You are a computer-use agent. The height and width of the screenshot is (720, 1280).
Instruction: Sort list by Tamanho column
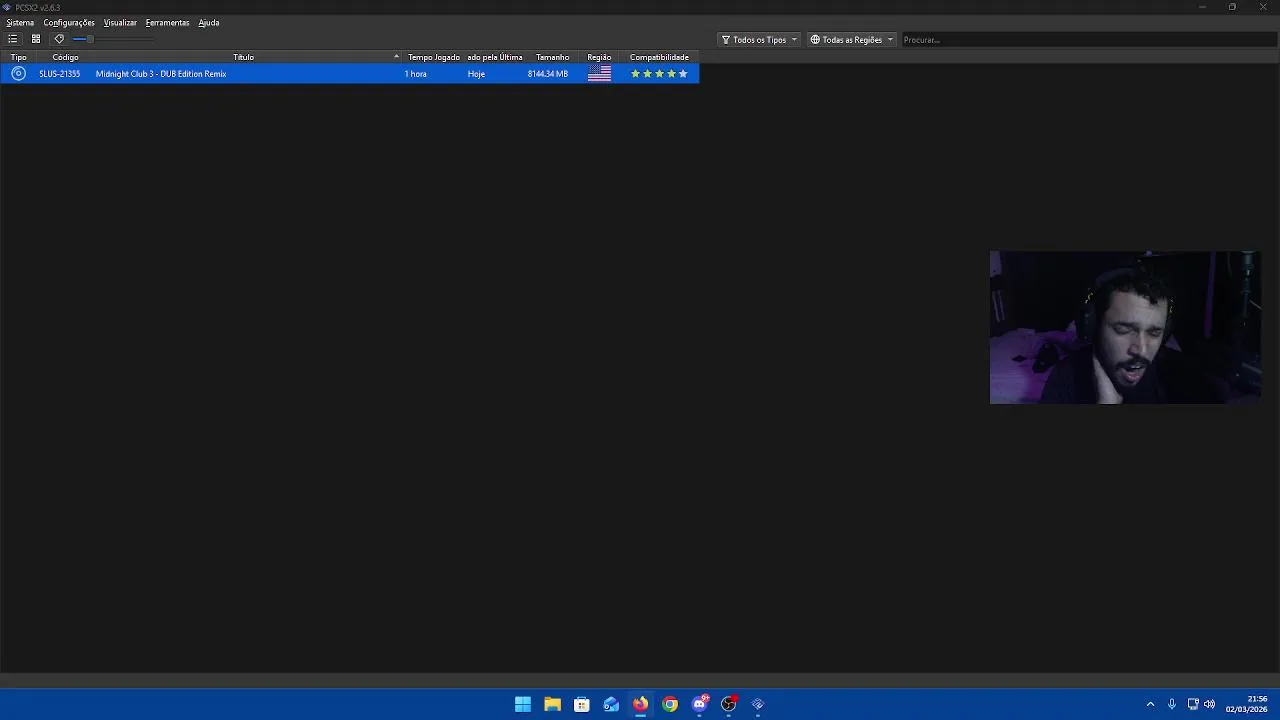tap(552, 57)
